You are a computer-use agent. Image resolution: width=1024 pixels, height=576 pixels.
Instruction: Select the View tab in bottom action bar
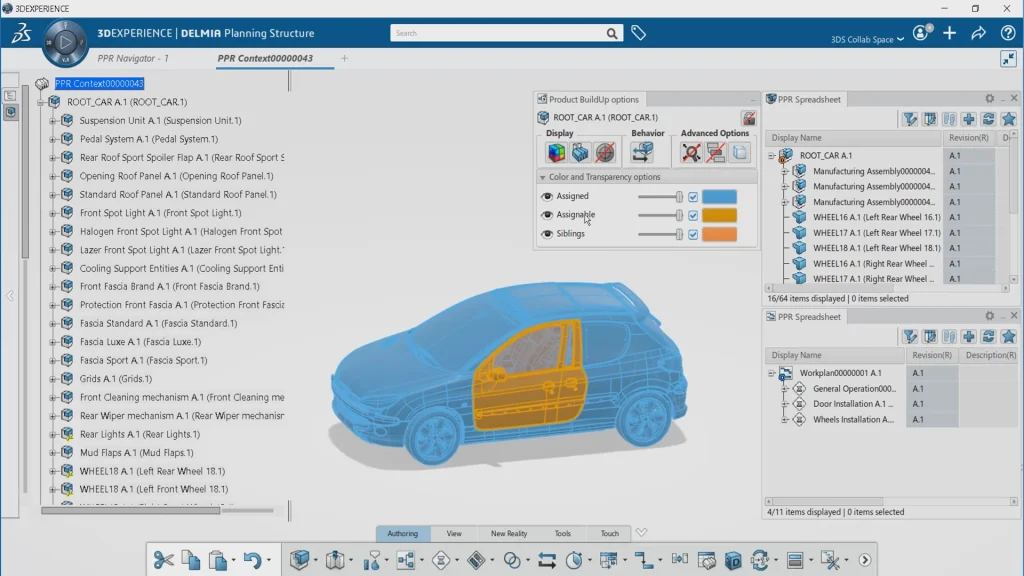coord(454,534)
